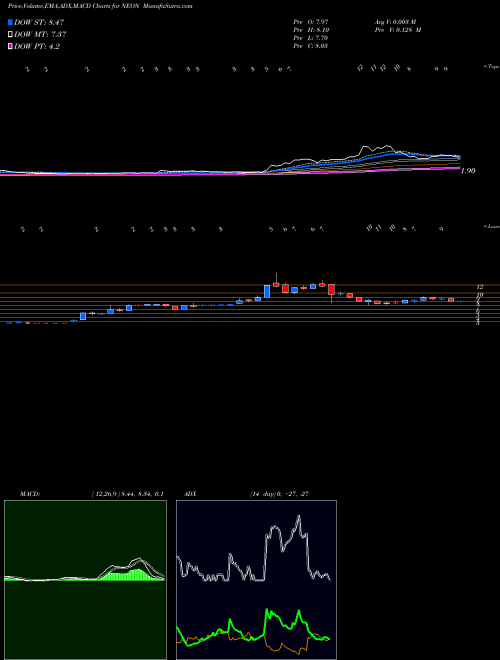Click the 'Pre V: 0.128 M' volume text
Viewport: 500px width, 660px height.
[397, 30]
